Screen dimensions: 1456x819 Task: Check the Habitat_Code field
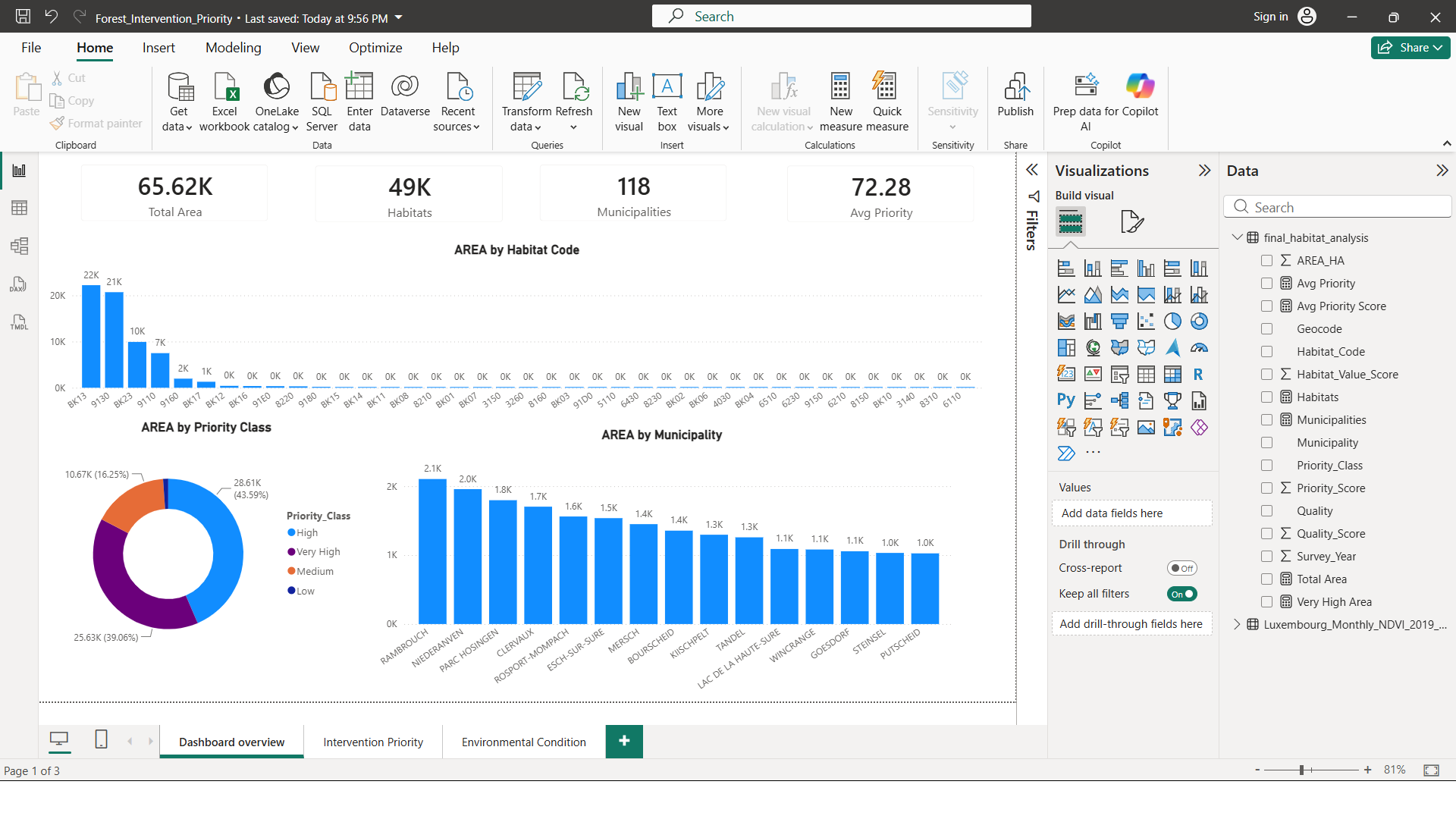(x=1266, y=351)
